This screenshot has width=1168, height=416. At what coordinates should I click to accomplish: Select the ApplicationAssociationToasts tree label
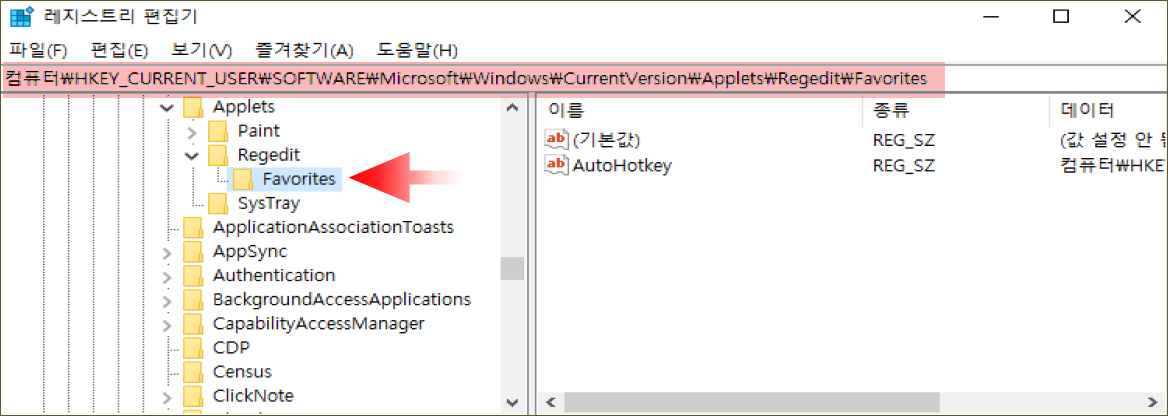333,227
